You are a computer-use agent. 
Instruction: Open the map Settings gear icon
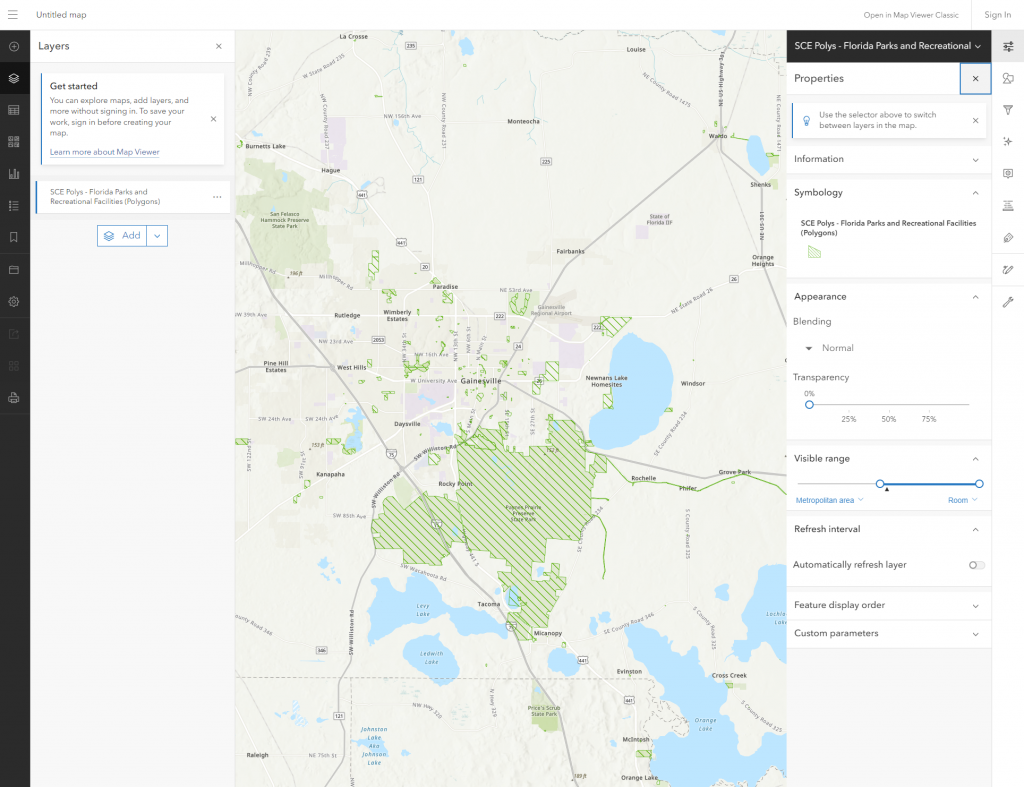coord(14,301)
